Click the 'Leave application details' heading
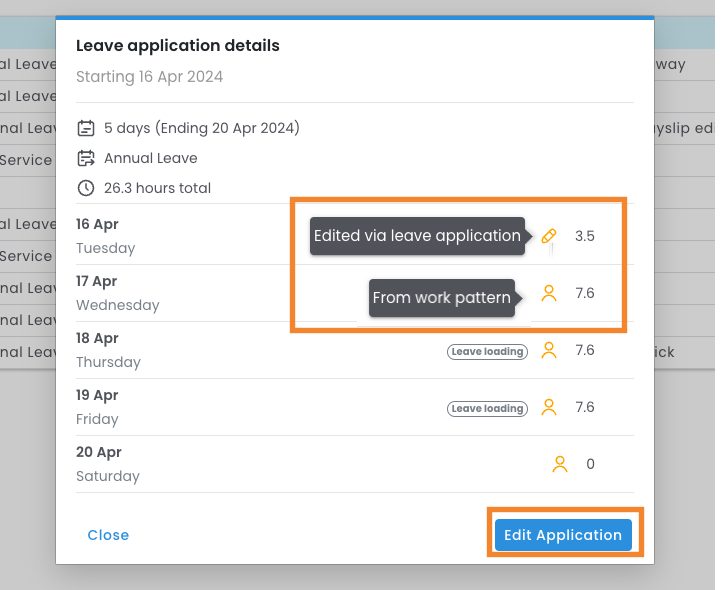This screenshot has height=590, width=723. point(178,46)
